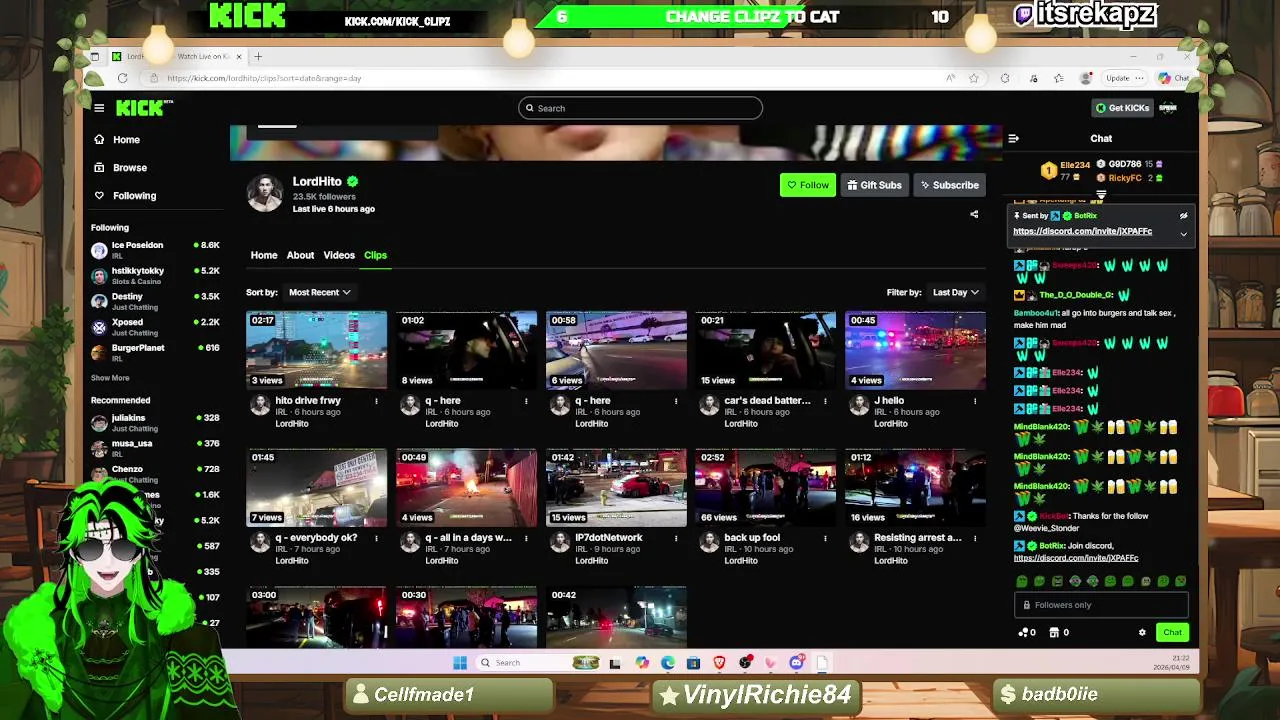The image size is (1280, 720).
Task: Click the Gift Subs button
Action: [874, 185]
